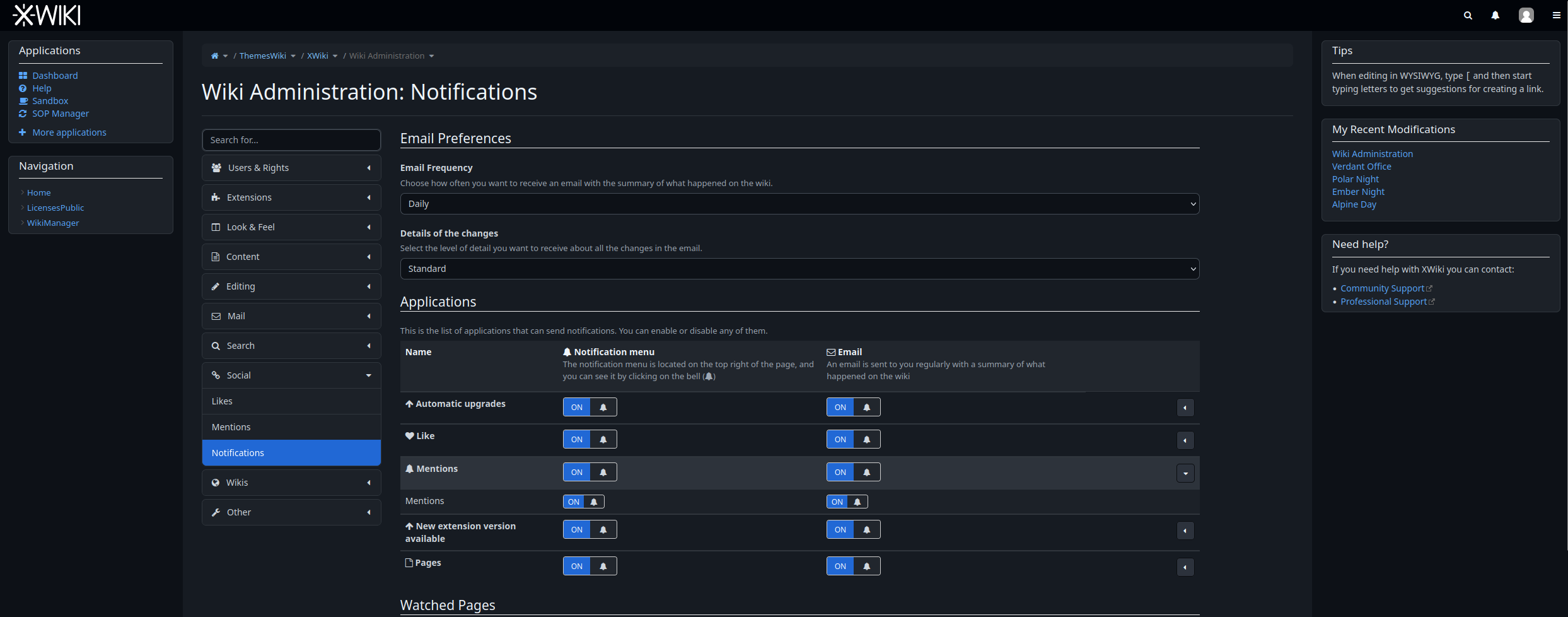The height and width of the screenshot is (617, 1568).
Task: Open Polar Night recent modification
Action: pos(1356,179)
